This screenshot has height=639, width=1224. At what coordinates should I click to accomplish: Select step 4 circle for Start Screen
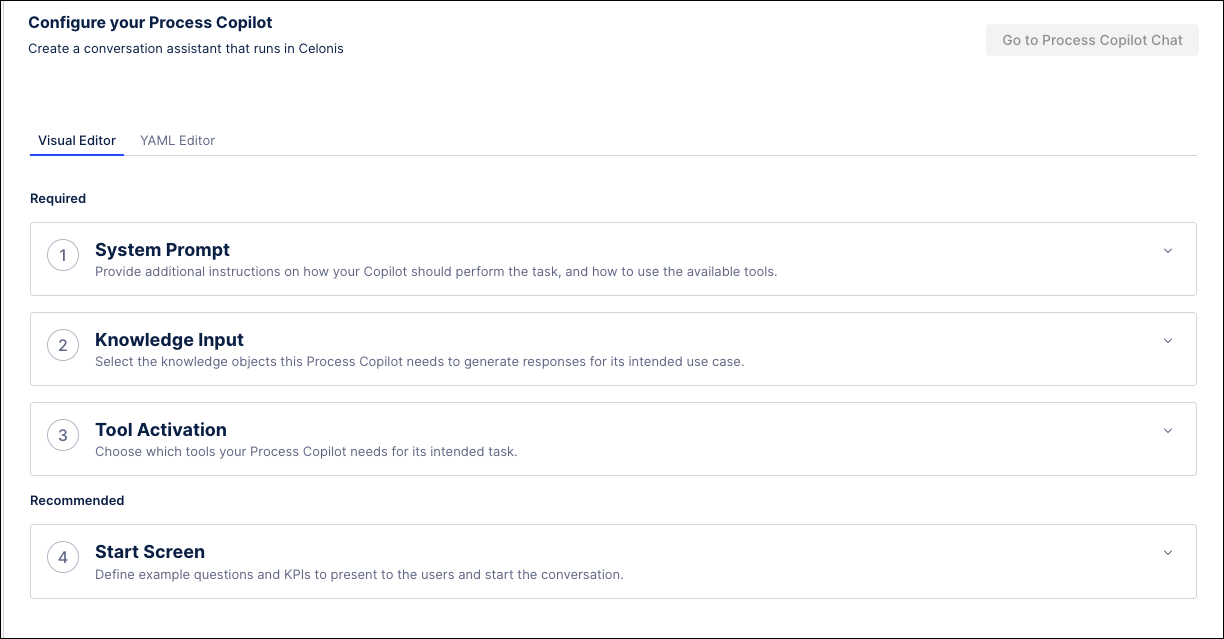[x=63, y=558]
